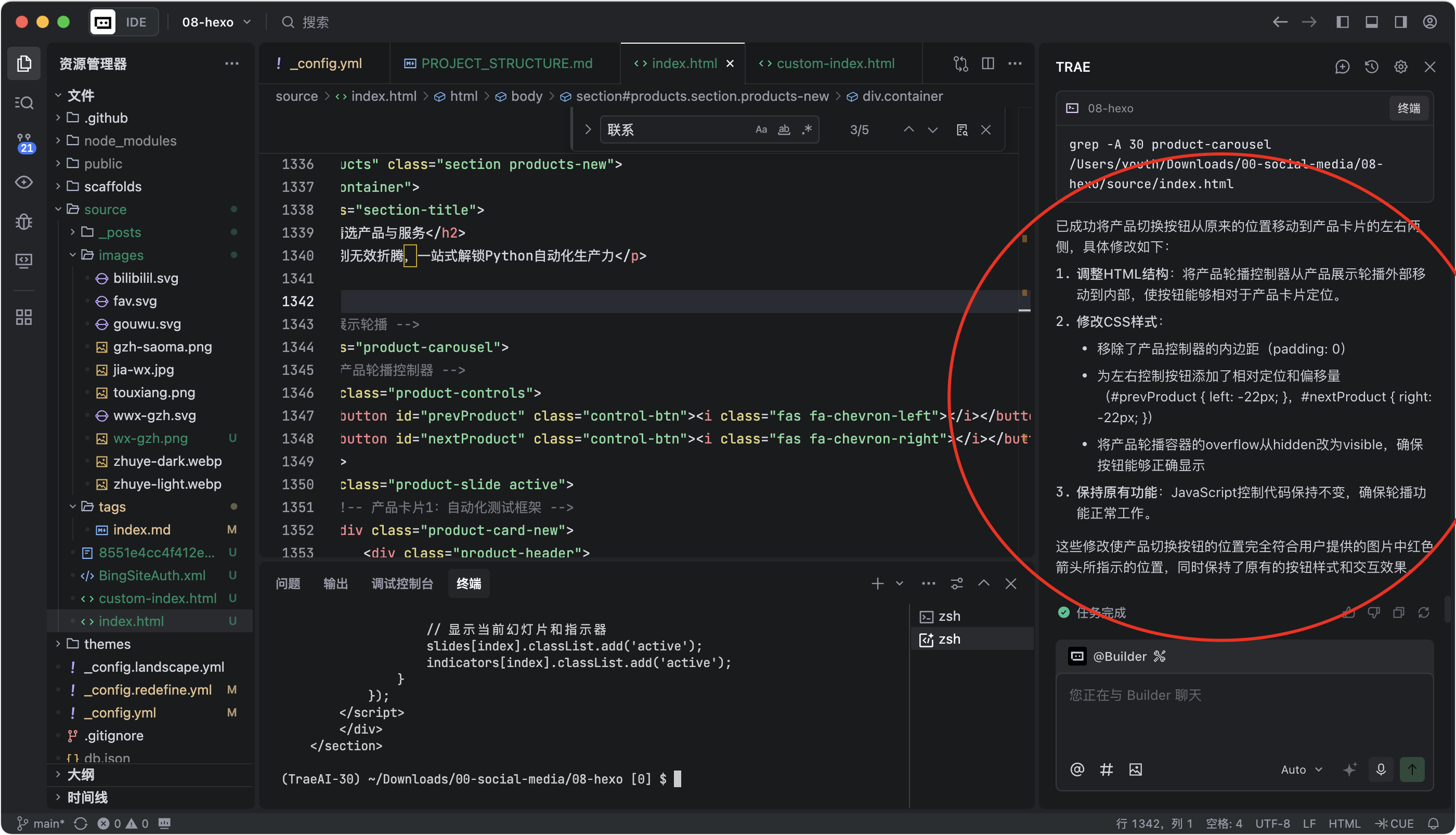Toggle regular expression search option
Image resolution: width=1456 pixels, height=835 pixels.
[x=807, y=129]
